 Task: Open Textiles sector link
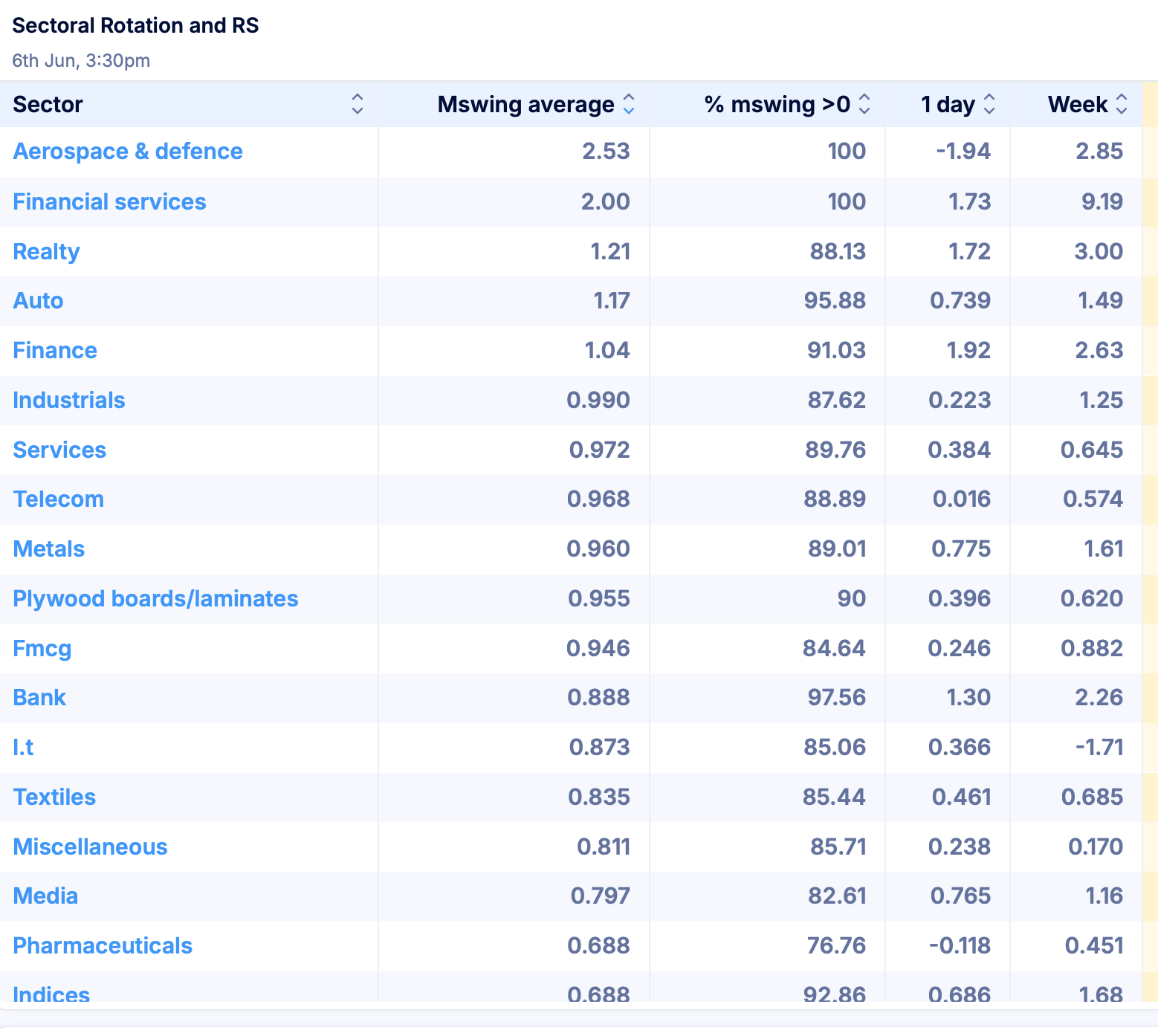pos(54,797)
